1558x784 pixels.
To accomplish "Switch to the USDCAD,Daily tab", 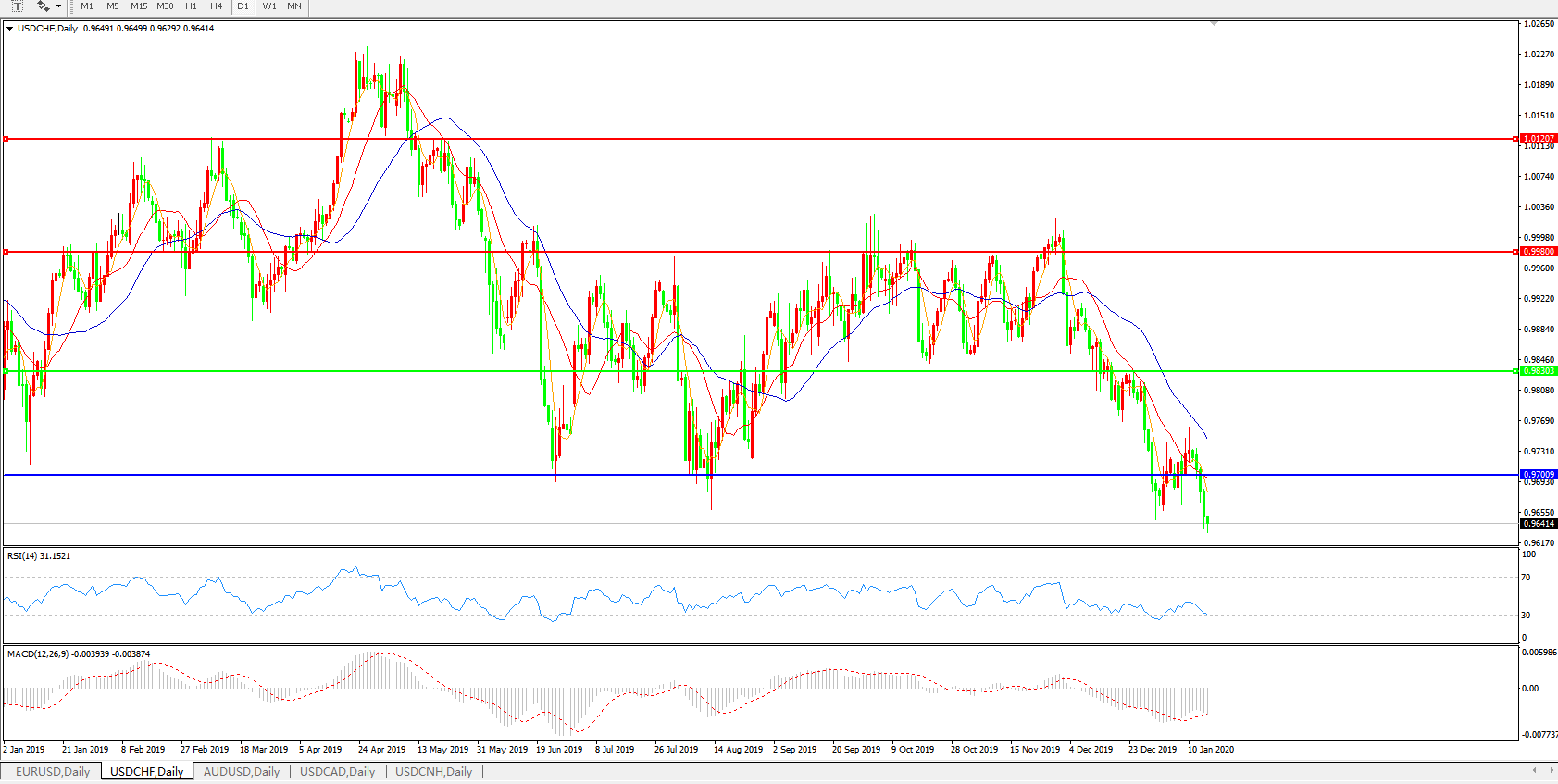I will [x=337, y=771].
